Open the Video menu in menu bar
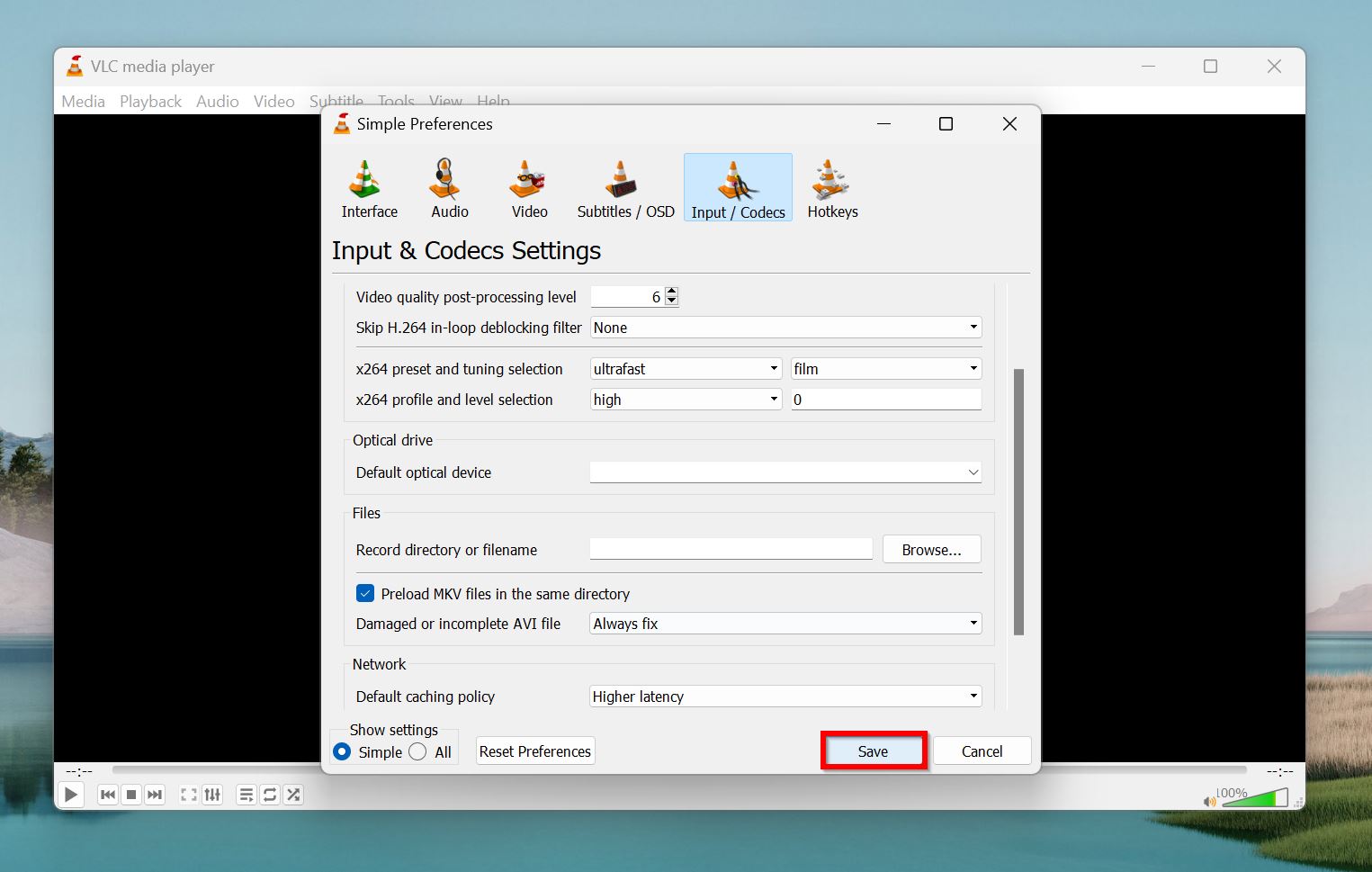 (274, 102)
